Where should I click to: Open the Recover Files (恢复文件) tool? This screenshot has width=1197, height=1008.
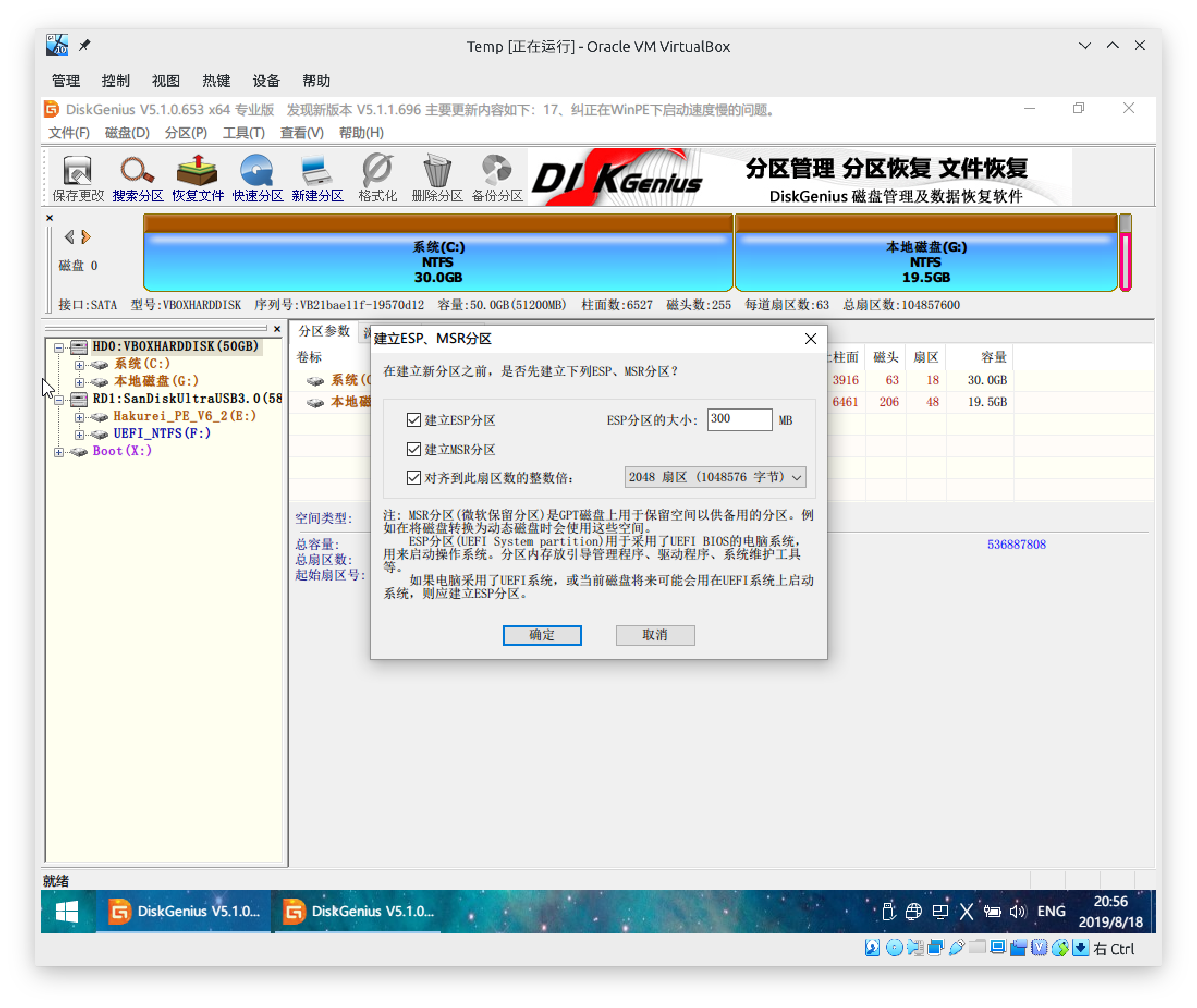point(198,178)
